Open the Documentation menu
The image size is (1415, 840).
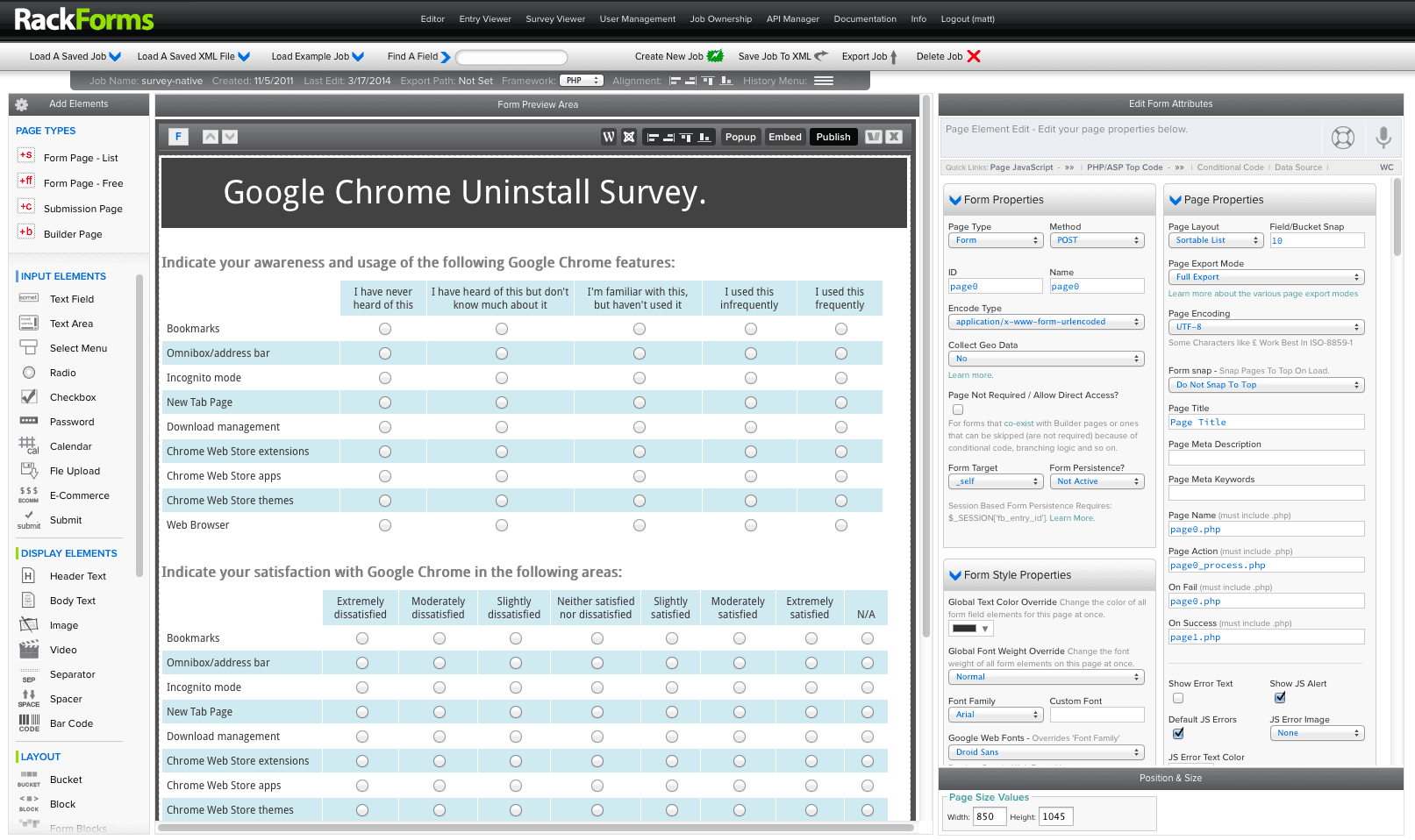(865, 18)
